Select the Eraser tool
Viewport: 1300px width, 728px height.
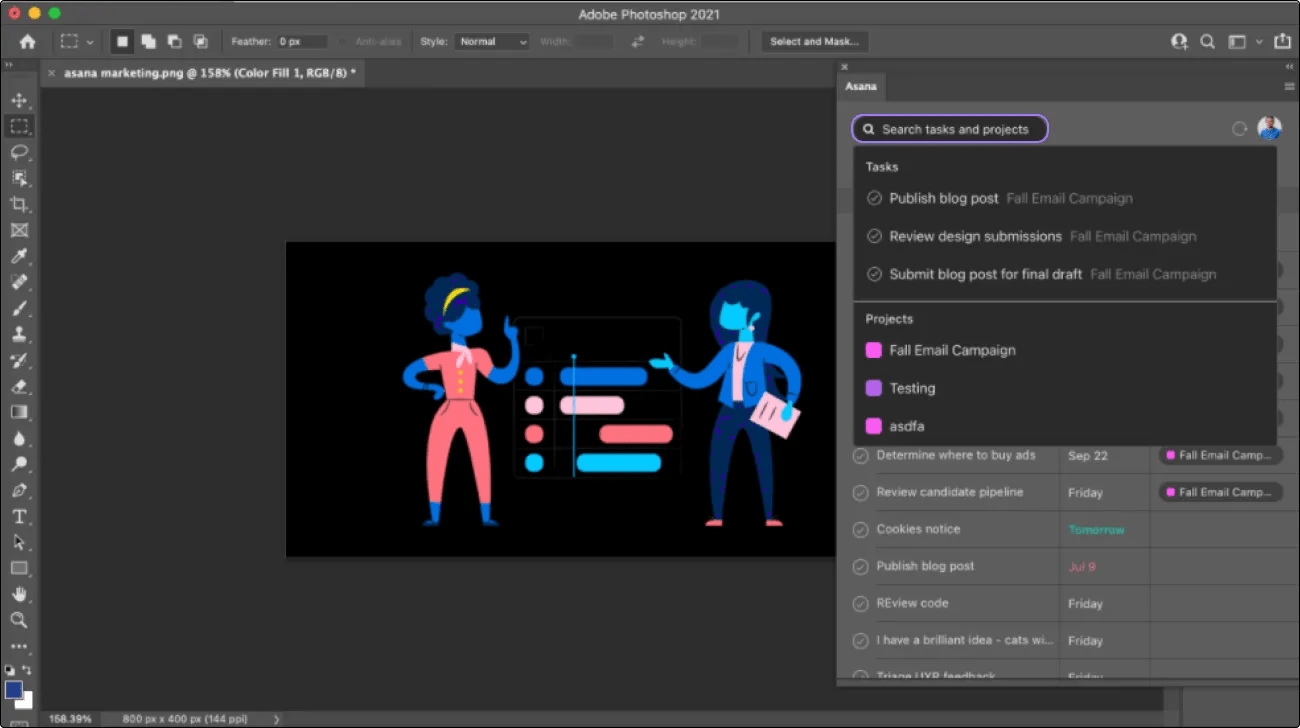tap(19, 386)
